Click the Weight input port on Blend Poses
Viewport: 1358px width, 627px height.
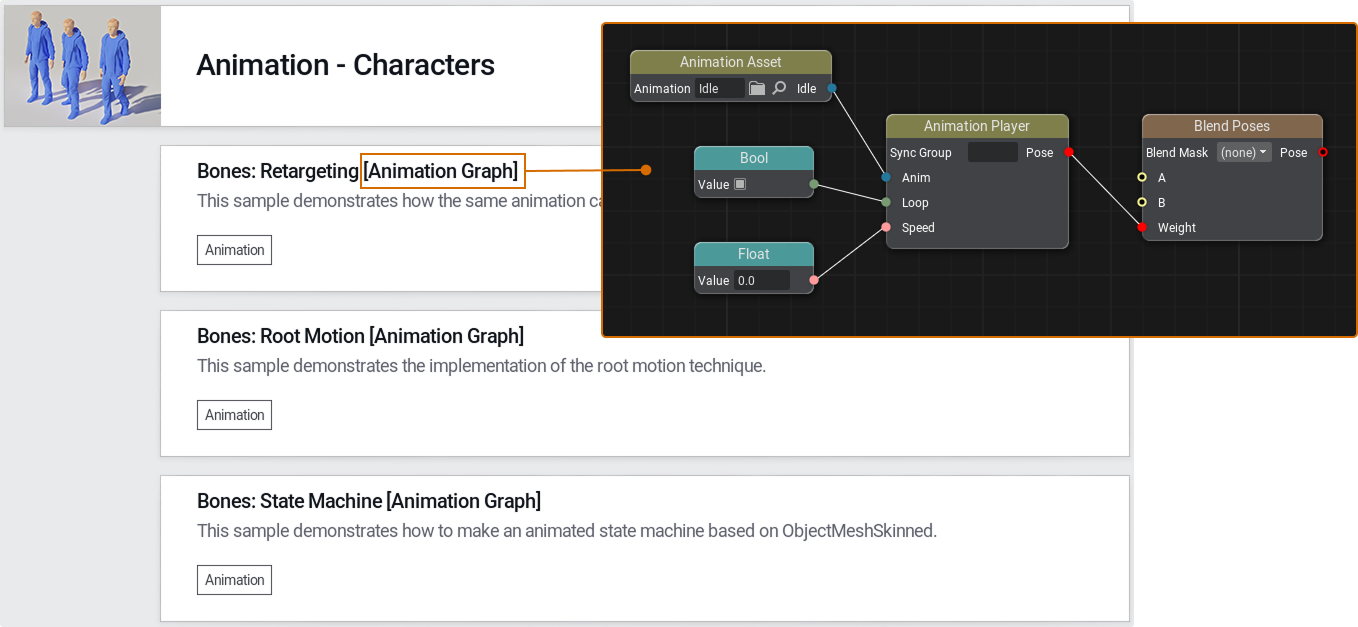1142,227
